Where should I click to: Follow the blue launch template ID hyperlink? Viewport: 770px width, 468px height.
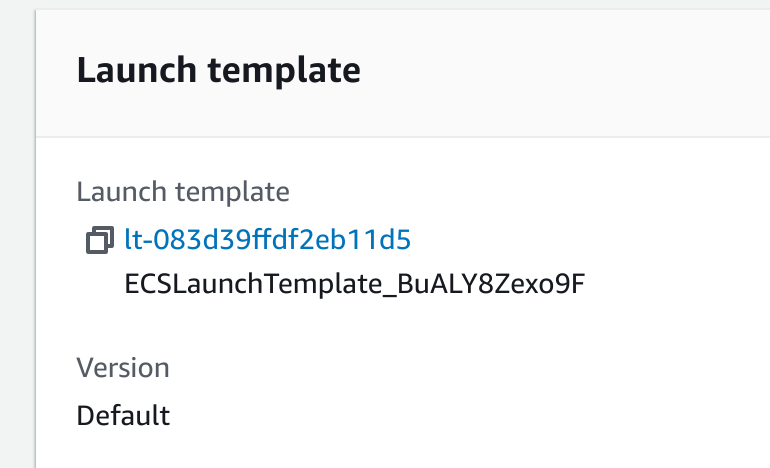[x=268, y=240]
